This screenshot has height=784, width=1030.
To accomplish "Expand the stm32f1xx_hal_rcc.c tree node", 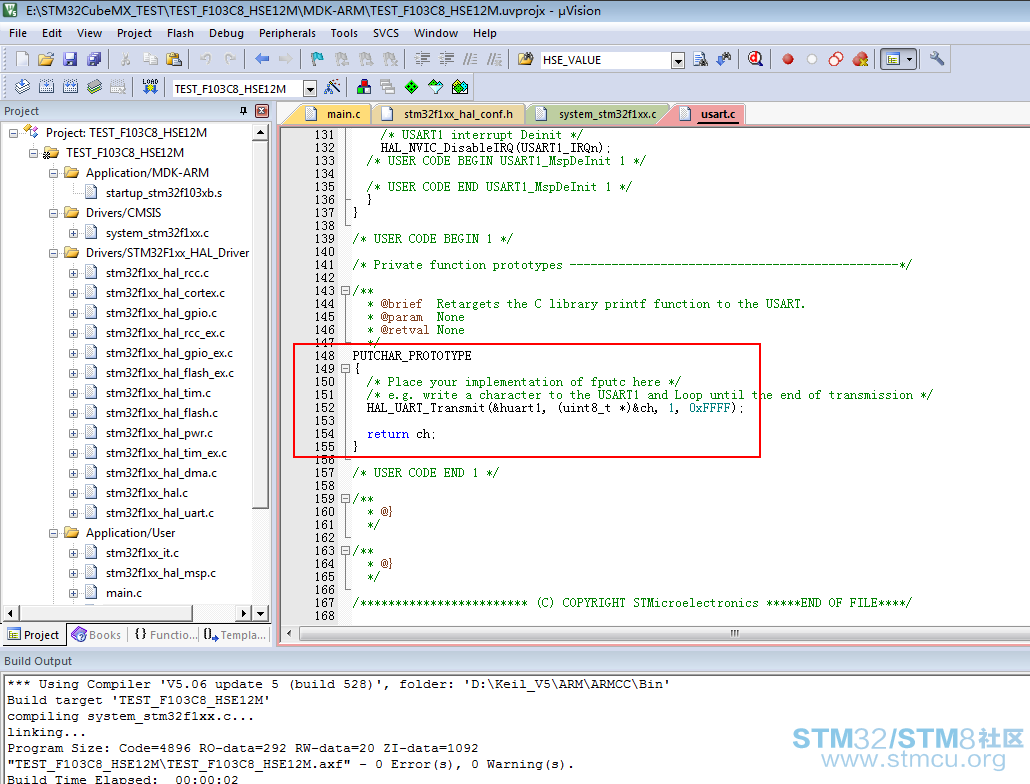I will (73, 273).
